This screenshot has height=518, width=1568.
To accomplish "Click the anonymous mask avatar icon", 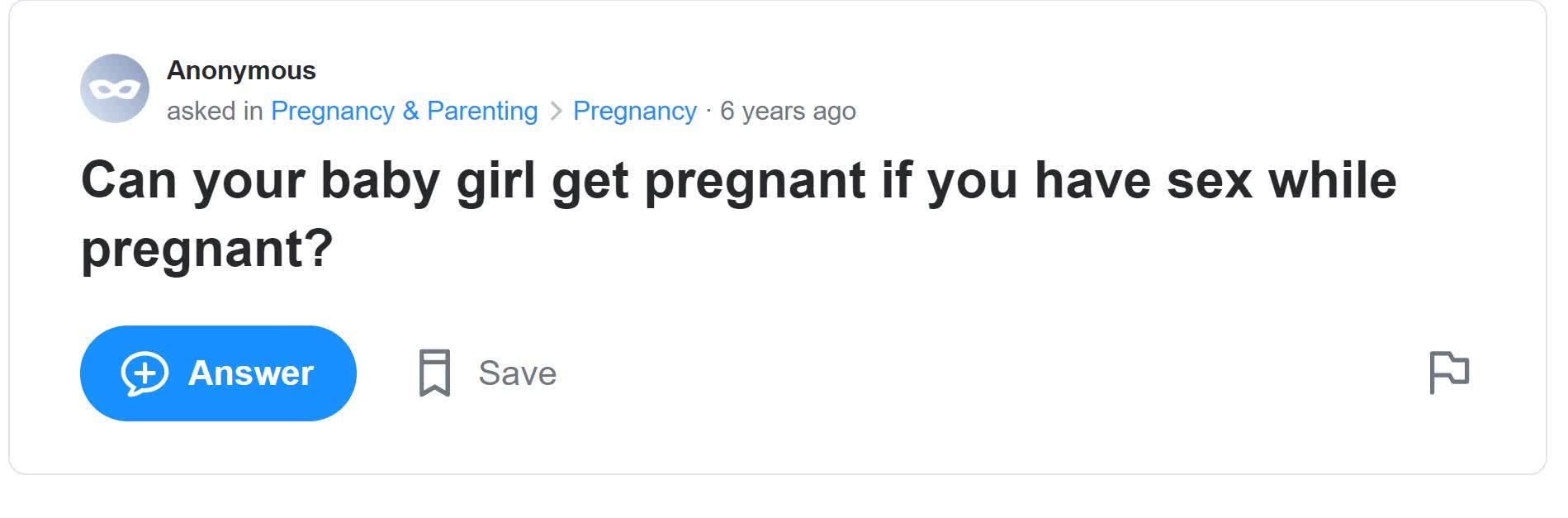I will pos(114,88).
